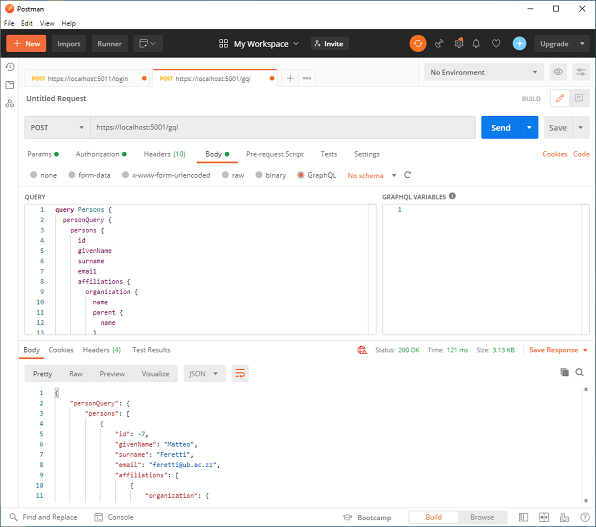
Task: Switch to Build mode toggle
Action: pos(433,517)
